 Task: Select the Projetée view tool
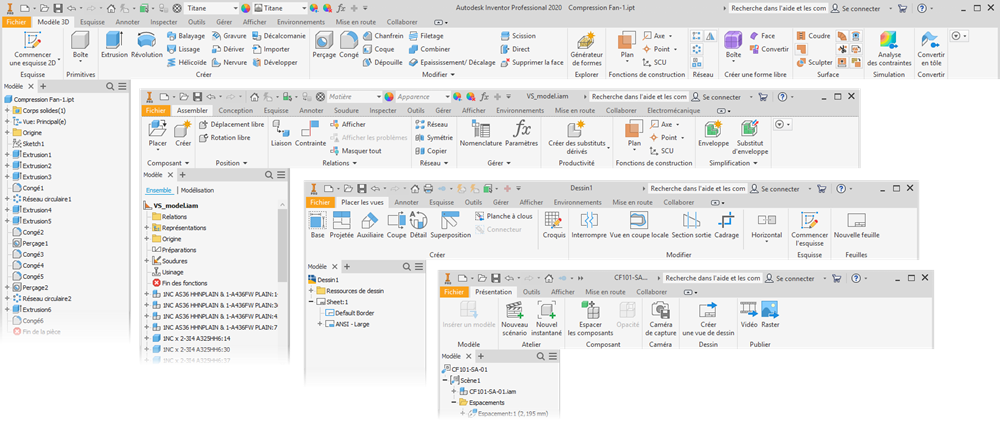tap(342, 224)
